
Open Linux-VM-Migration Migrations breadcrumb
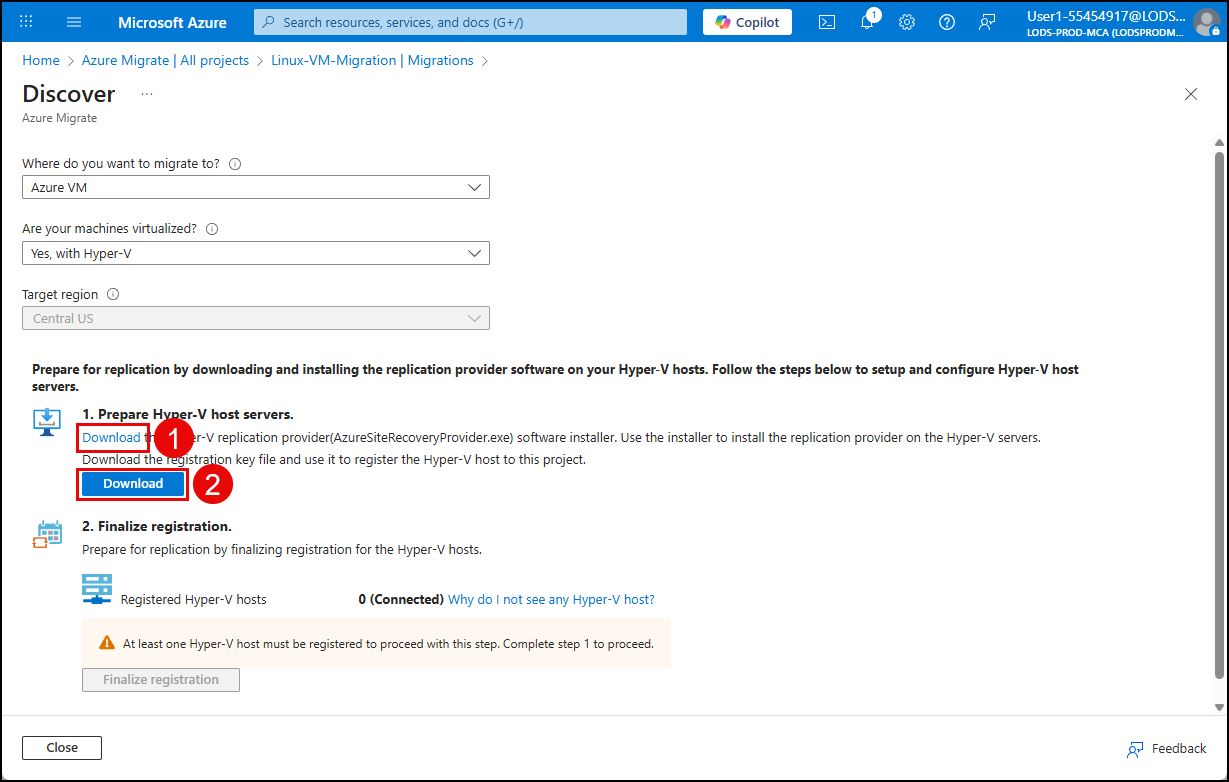pyautogui.click(x=372, y=60)
